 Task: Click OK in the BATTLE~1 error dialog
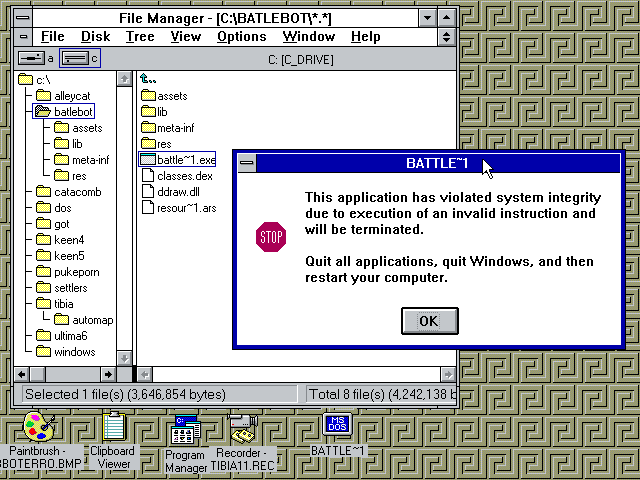[x=429, y=321]
